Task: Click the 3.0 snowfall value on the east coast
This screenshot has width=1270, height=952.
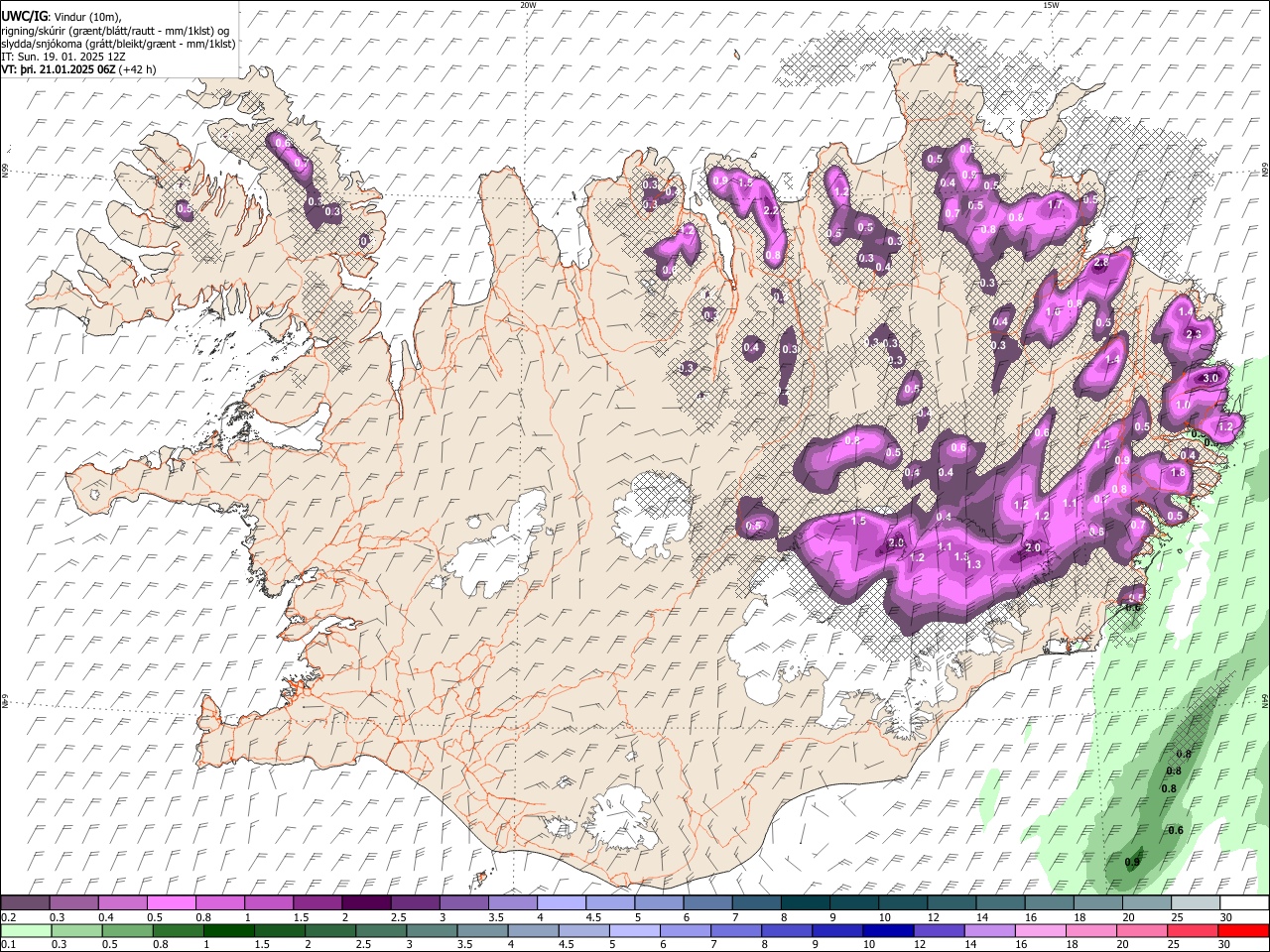Action: point(1210,379)
